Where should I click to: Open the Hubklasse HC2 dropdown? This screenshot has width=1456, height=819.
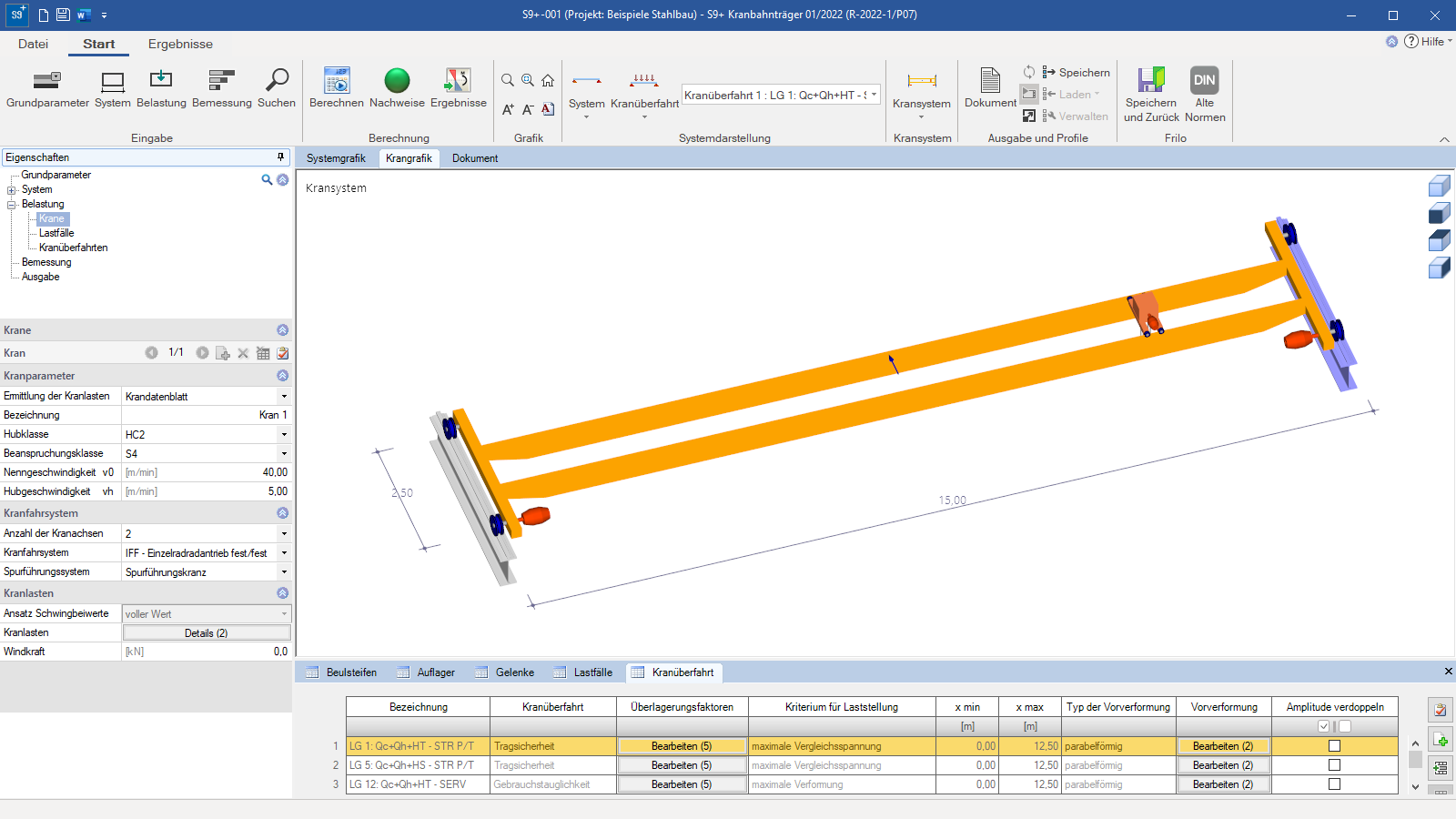[x=284, y=435]
